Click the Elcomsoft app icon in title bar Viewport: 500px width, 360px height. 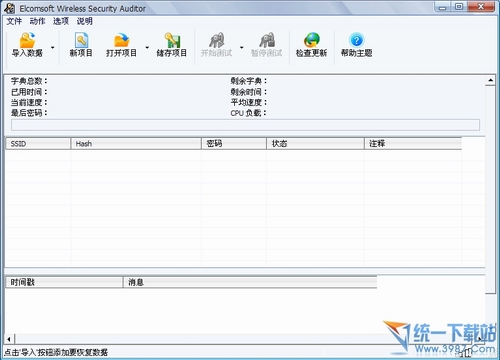[x=10, y=8]
